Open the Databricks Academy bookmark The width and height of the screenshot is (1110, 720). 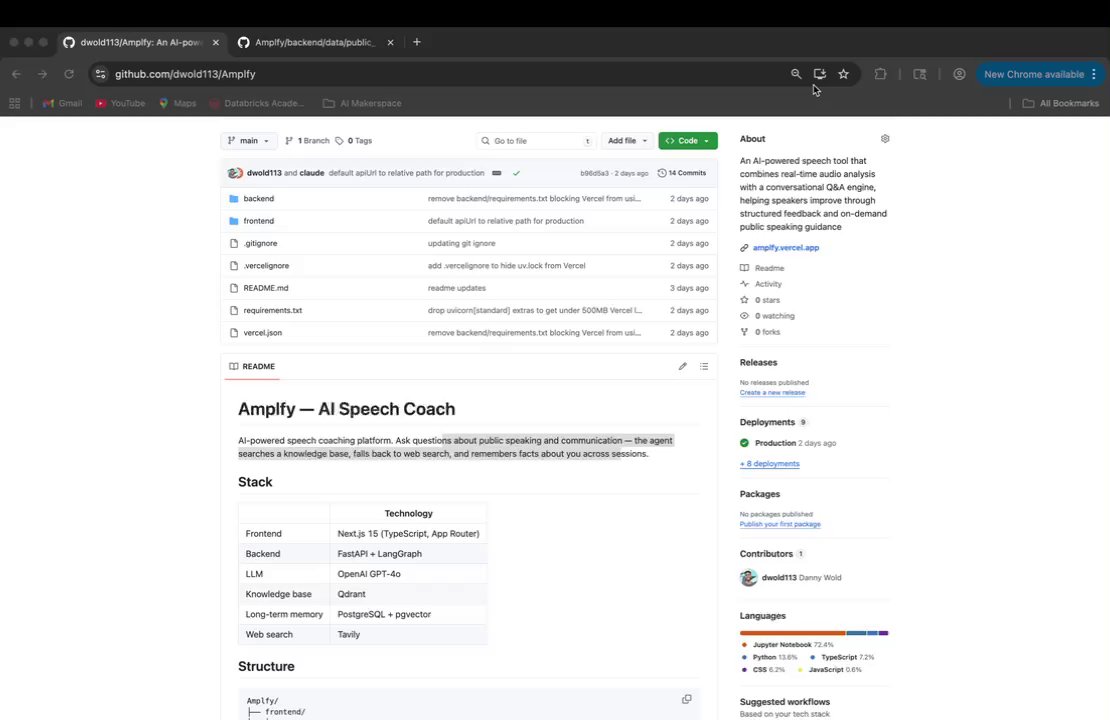(256, 103)
